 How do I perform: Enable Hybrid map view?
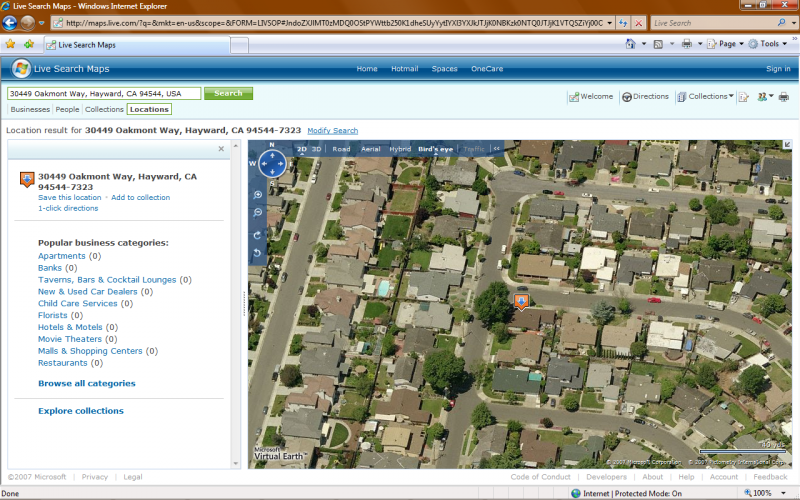click(x=399, y=149)
